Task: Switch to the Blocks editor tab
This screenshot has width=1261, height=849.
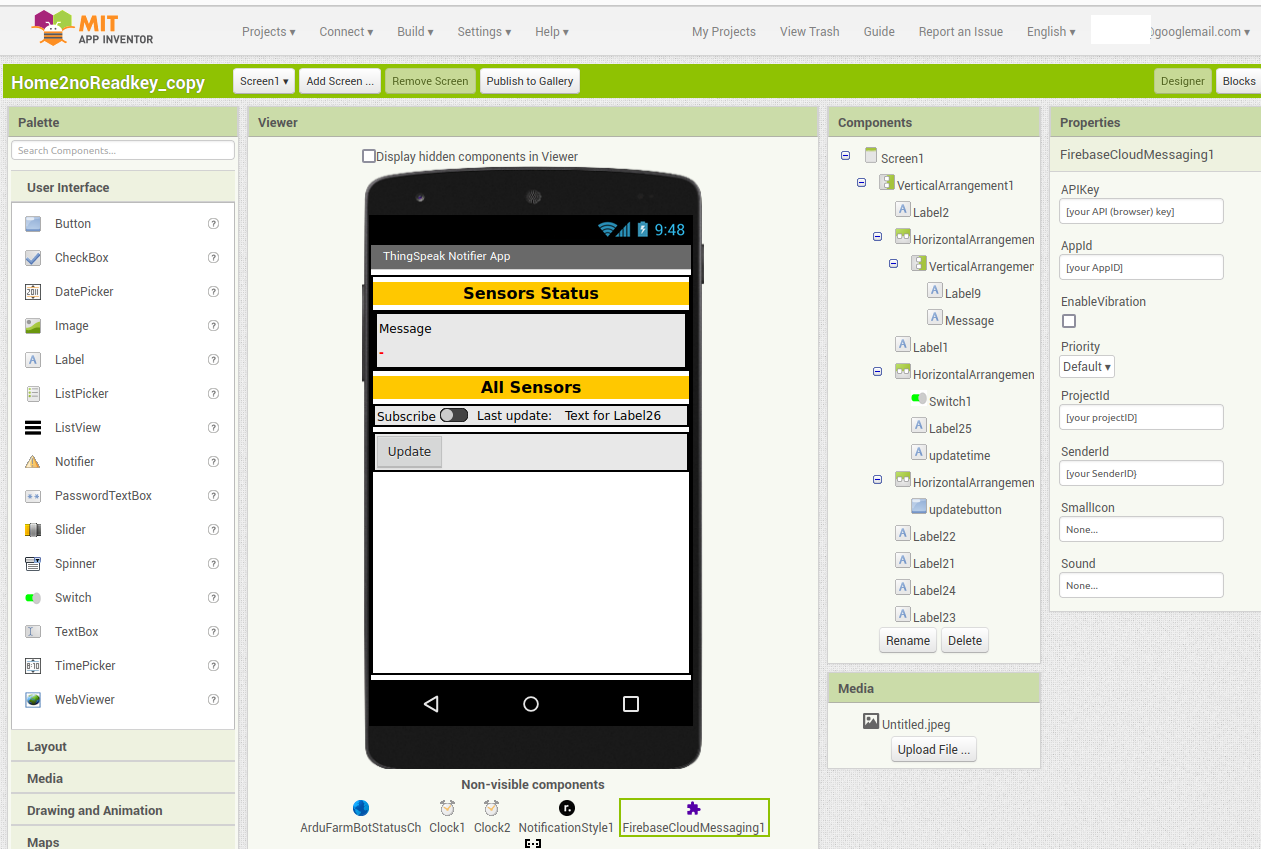Action: (1239, 81)
